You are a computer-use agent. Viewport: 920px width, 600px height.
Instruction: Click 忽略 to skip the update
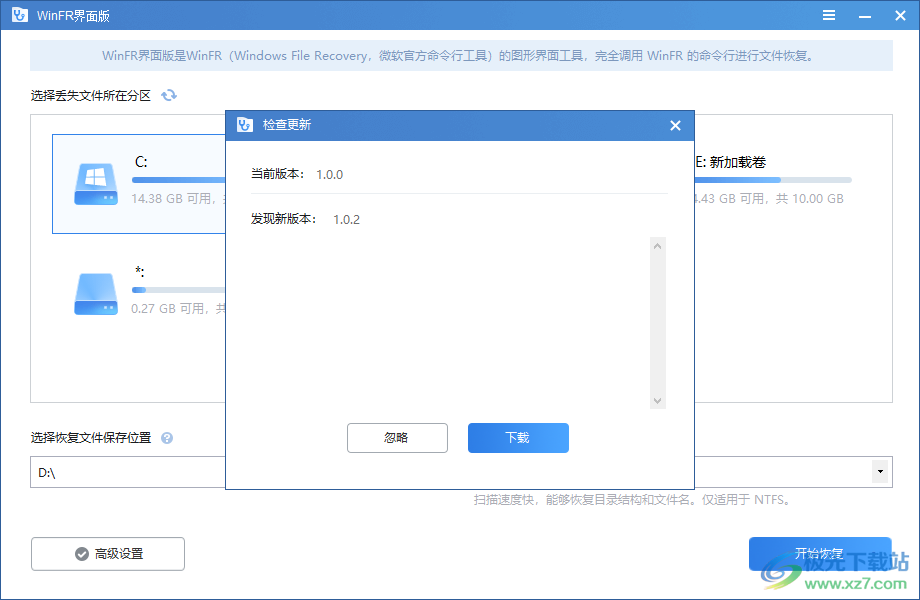pyautogui.click(x=397, y=438)
